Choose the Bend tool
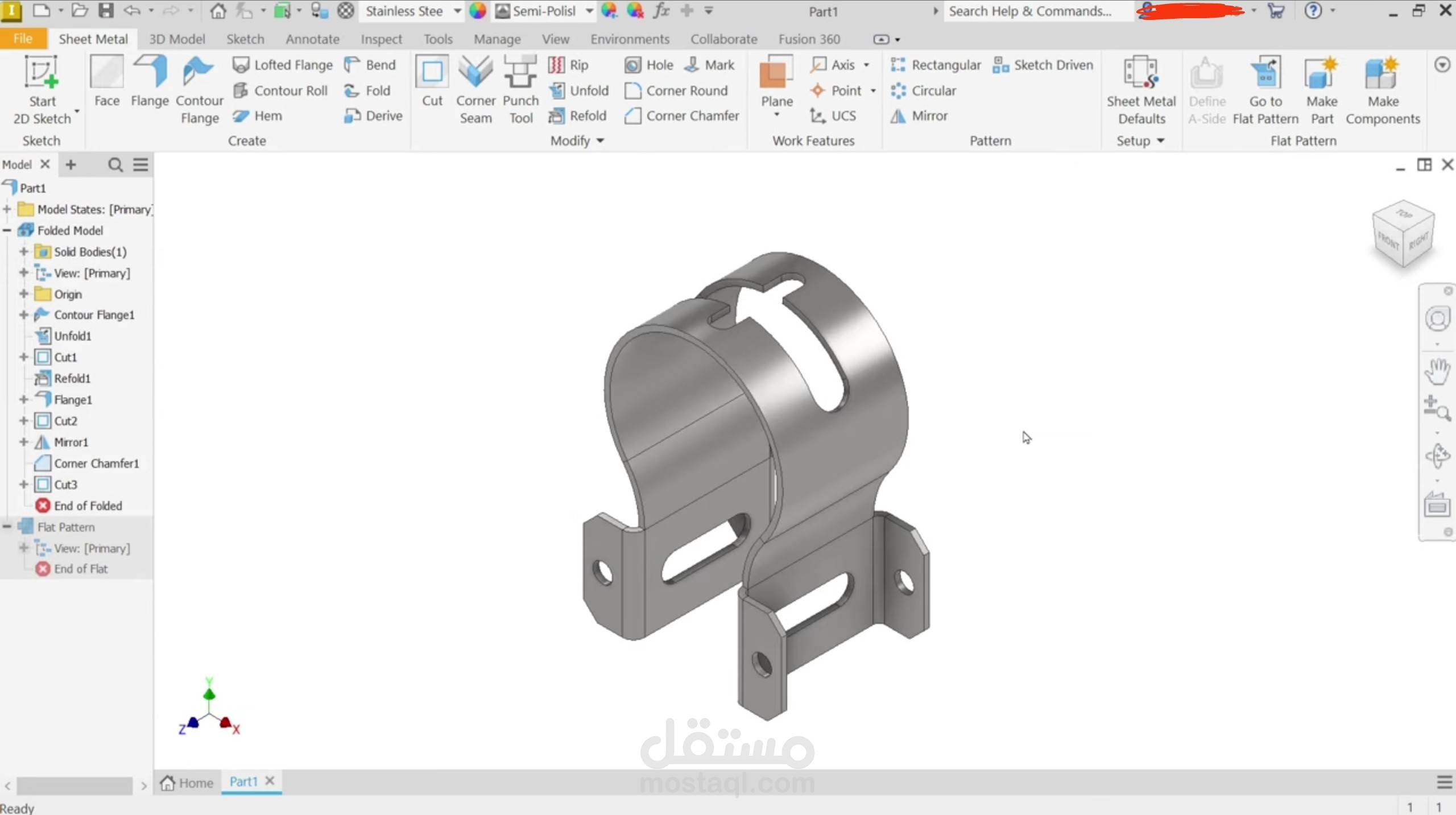Screen dimensions: 1456x815 point(370,65)
